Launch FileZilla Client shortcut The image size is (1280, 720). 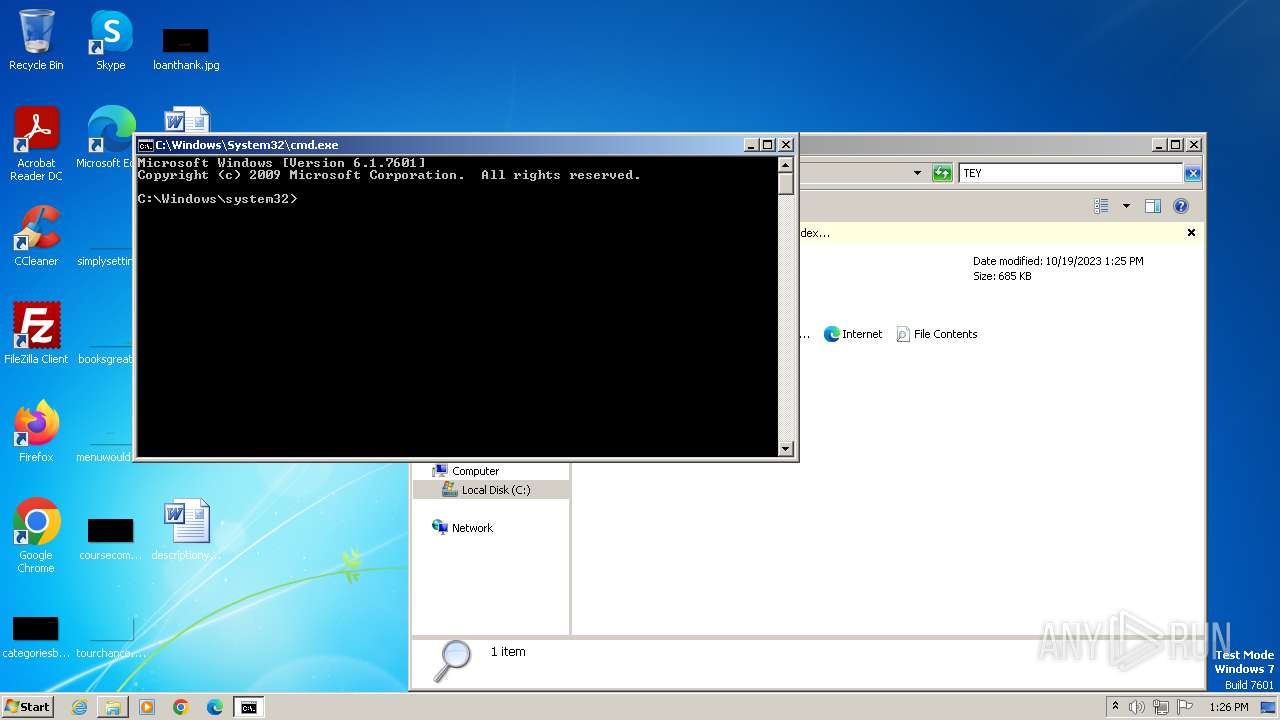tap(36, 334)
